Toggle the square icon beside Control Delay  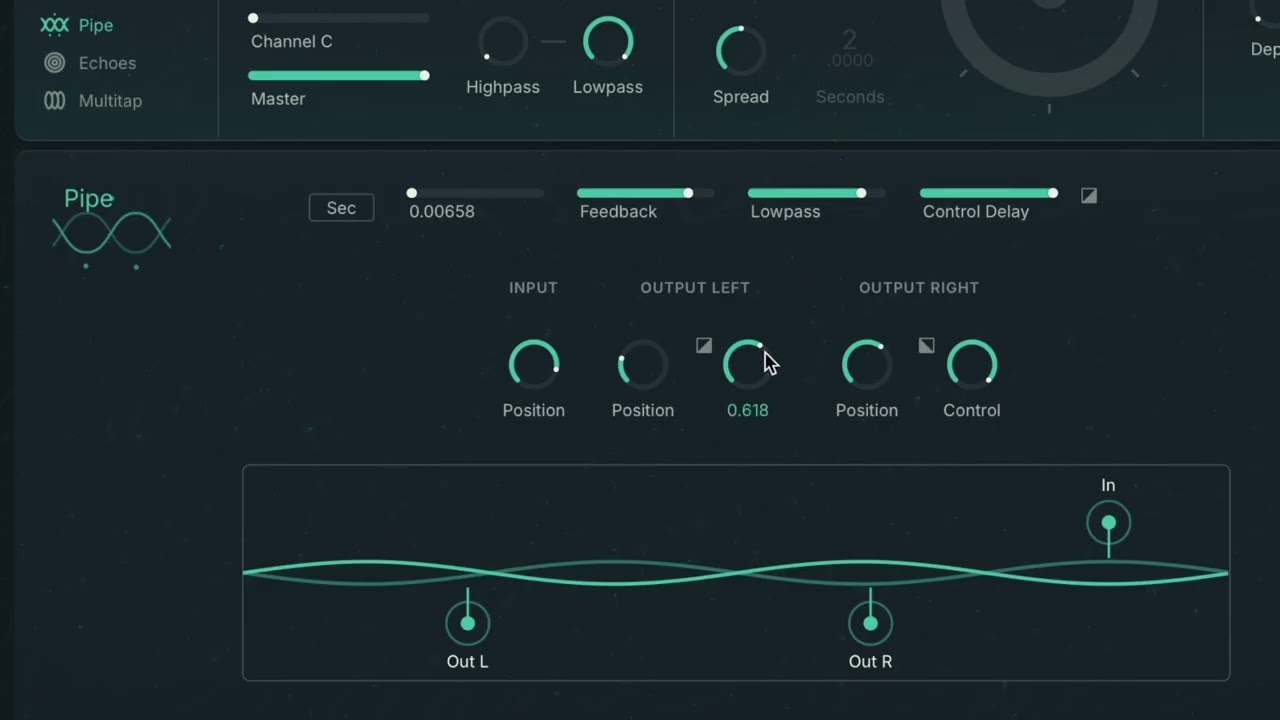tap(1089, 196)
